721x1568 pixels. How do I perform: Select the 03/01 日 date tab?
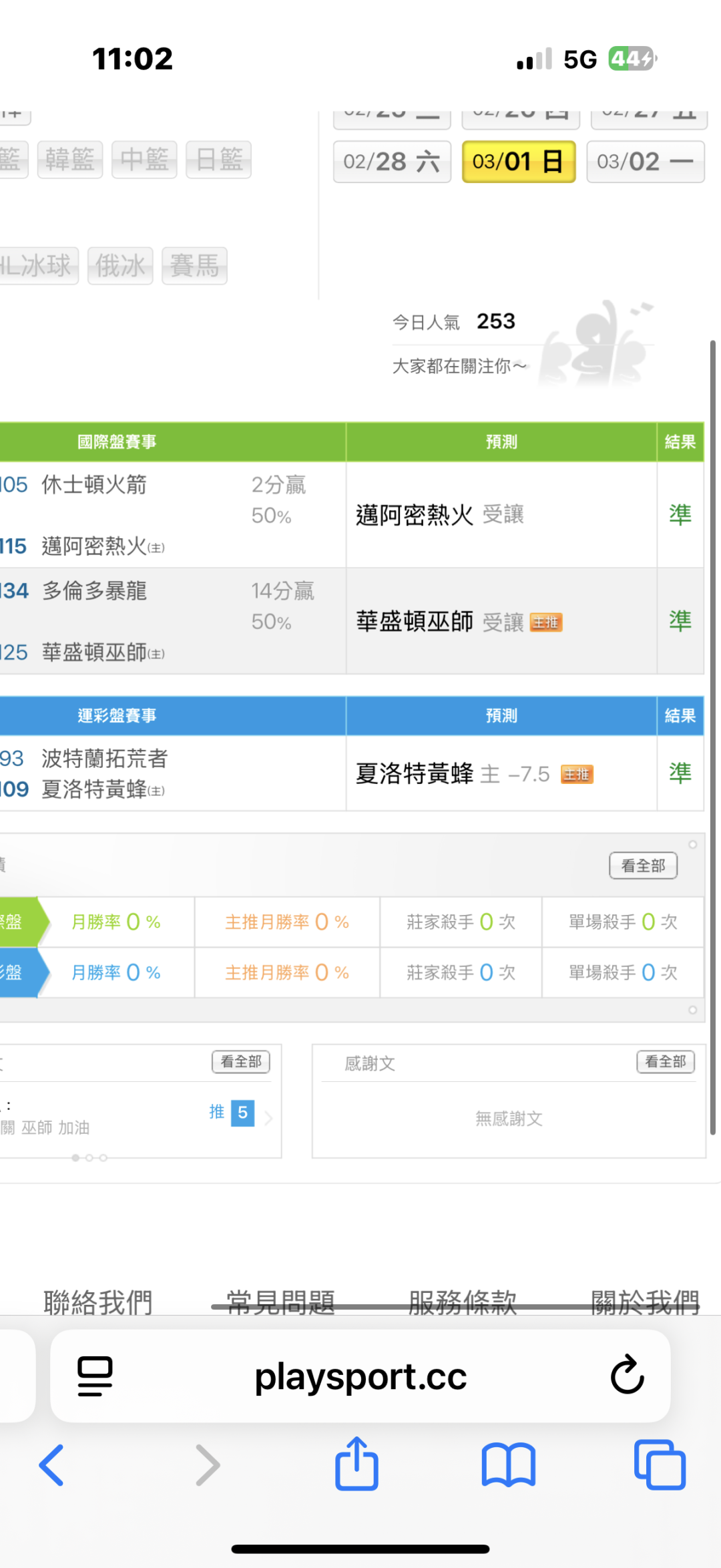click(x=519, y=162)
